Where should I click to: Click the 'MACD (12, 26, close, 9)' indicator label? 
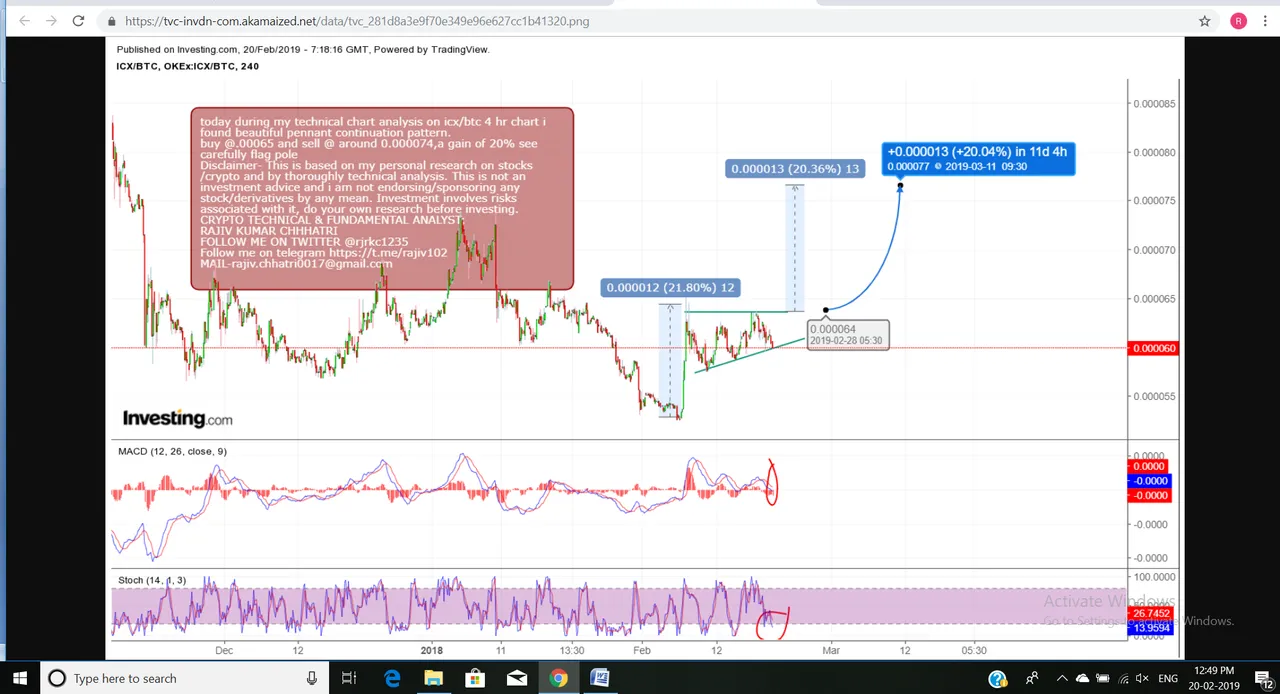[172, 451]
